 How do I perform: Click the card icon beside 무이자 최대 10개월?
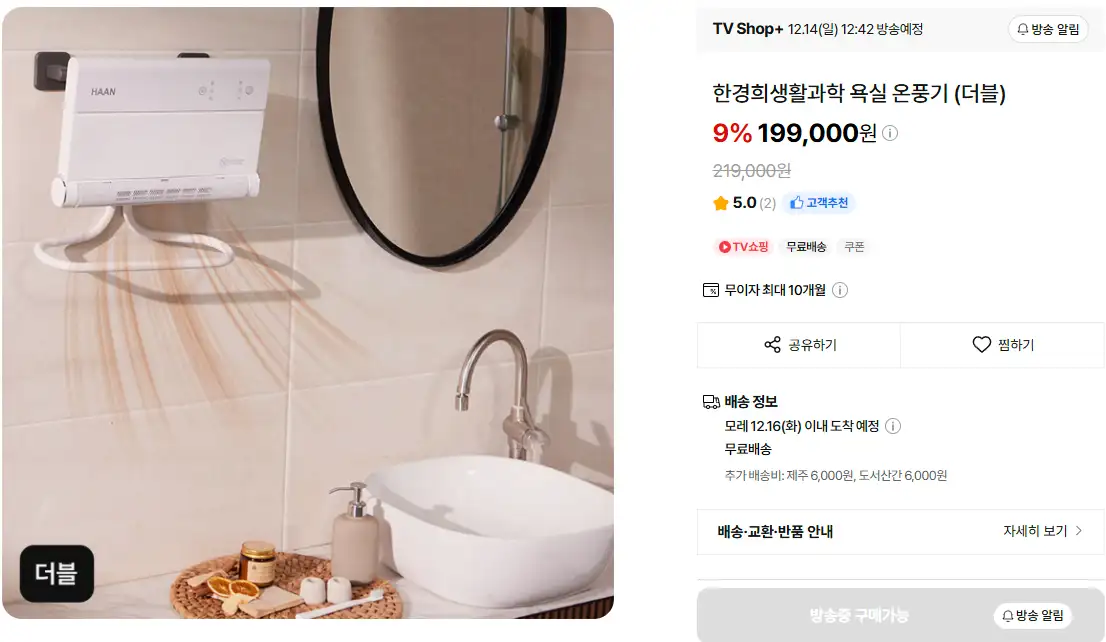711,290
